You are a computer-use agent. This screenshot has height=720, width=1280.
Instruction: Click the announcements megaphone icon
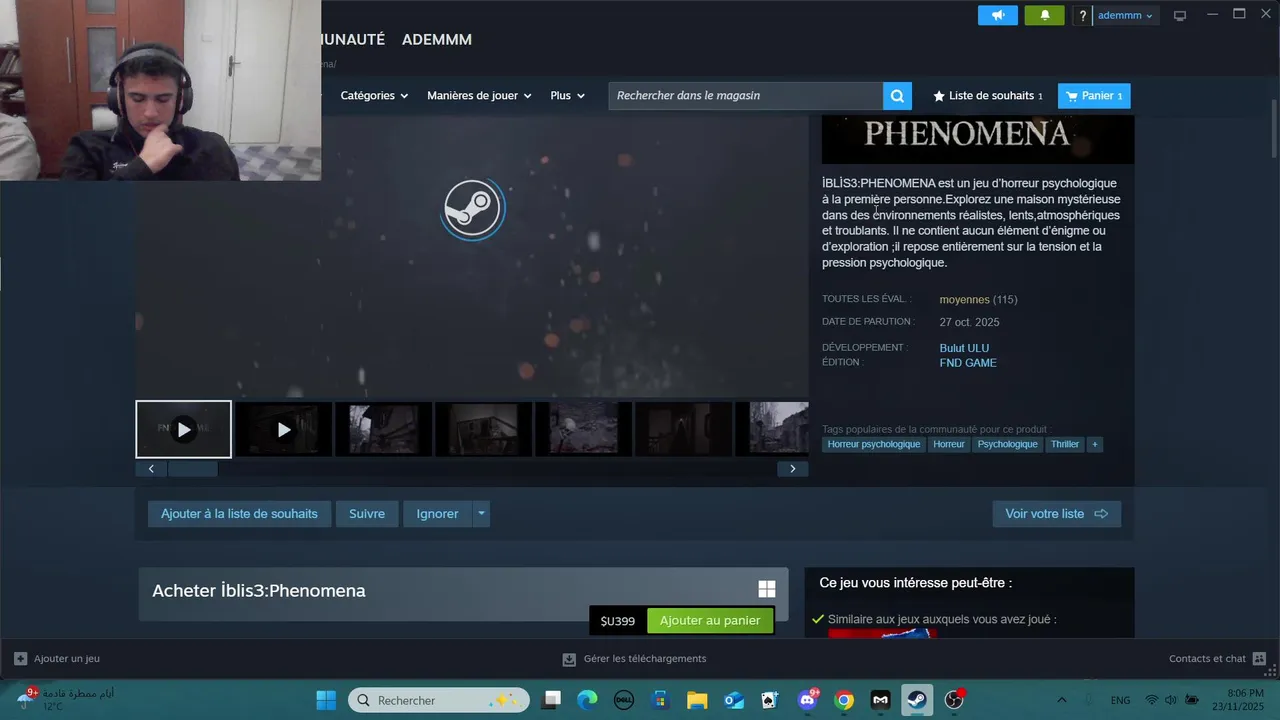pyautogui.click(x=997, y=15)
